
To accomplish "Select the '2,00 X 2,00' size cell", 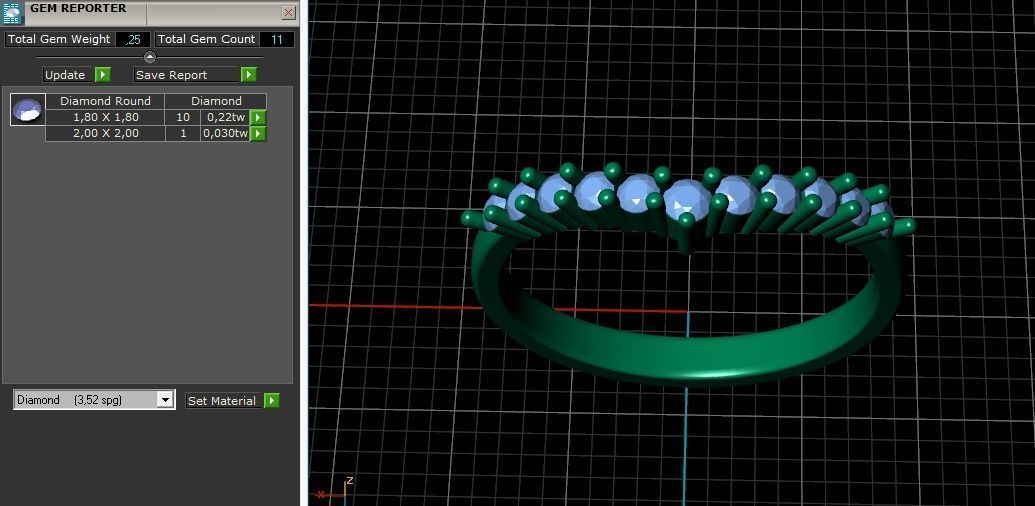I will pos(106,133).
